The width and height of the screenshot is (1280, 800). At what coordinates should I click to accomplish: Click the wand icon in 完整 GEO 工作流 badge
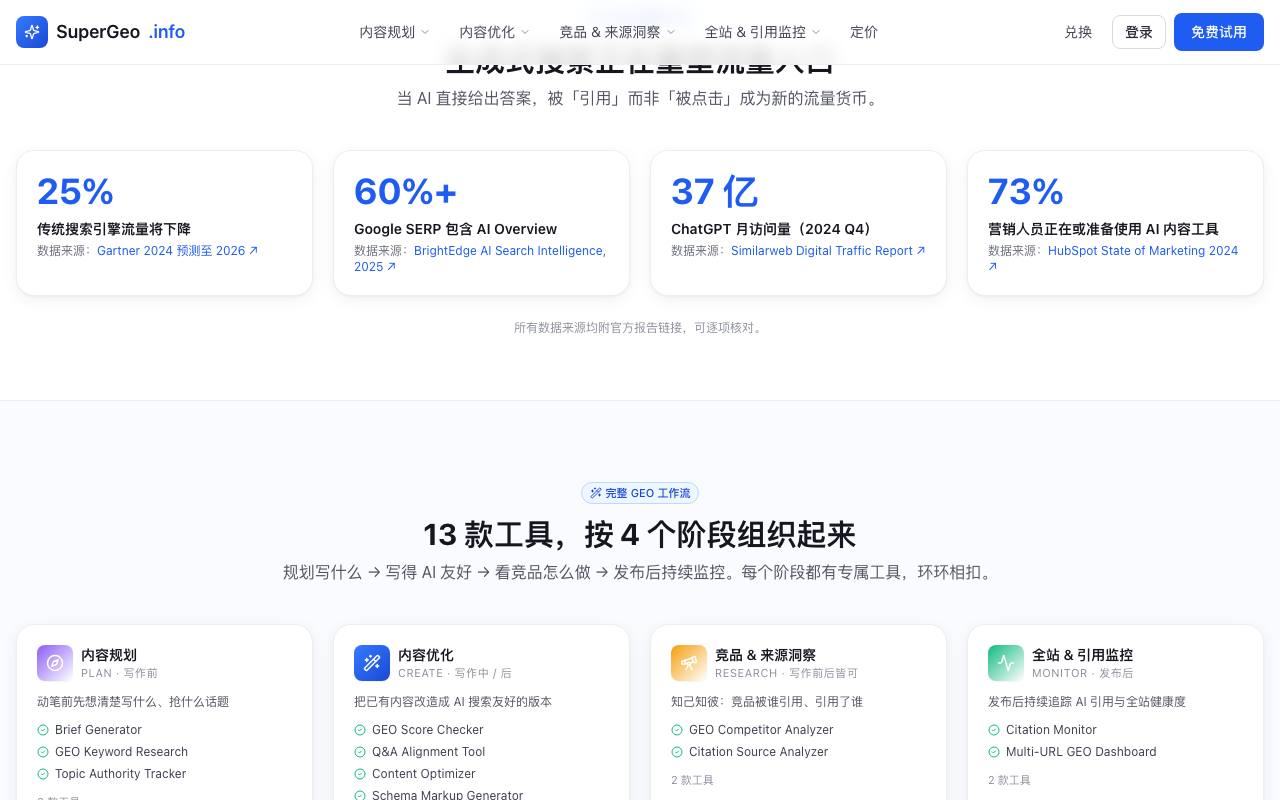tap(596, 493)
